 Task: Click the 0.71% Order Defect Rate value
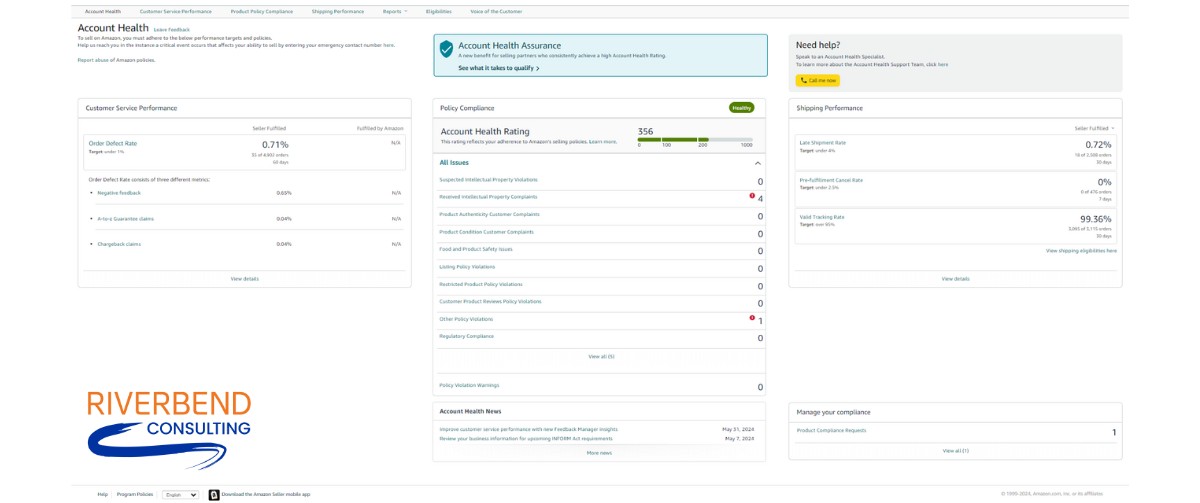click(x=275, y=145)
